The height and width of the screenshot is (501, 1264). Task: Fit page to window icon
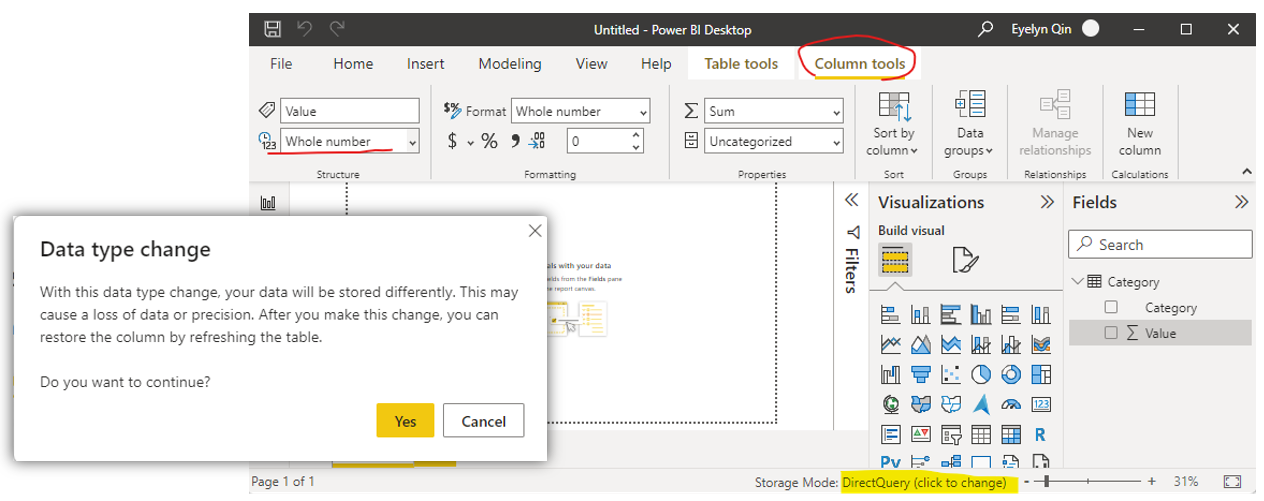[1232, 482]
